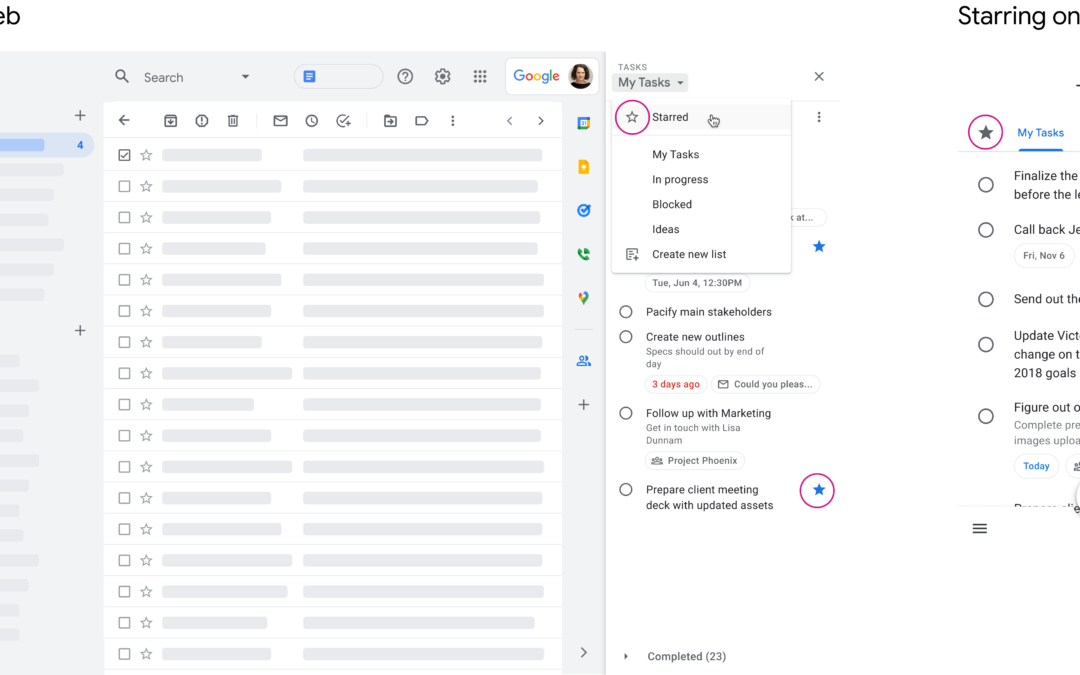Close the Tasks panel
The width and height of the screenshot is (1080, 675).
[x=819, y=76]
